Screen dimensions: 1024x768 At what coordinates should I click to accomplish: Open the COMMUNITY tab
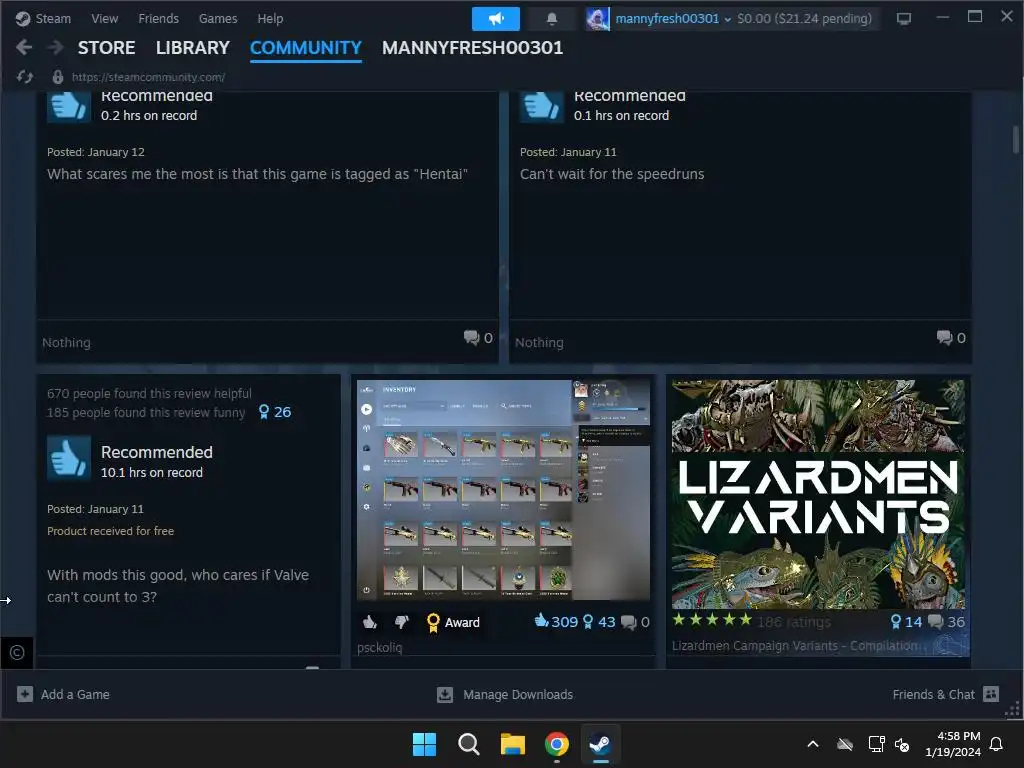pos(306,48)
